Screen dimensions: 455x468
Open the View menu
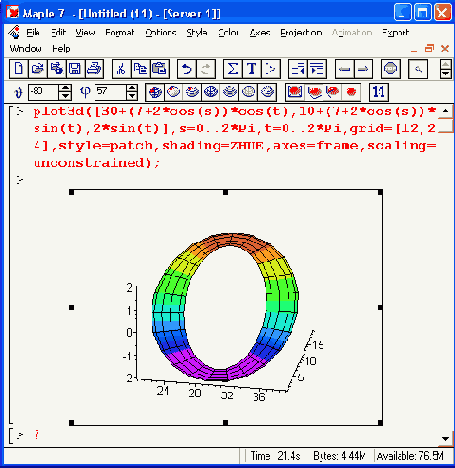(85, 32)
